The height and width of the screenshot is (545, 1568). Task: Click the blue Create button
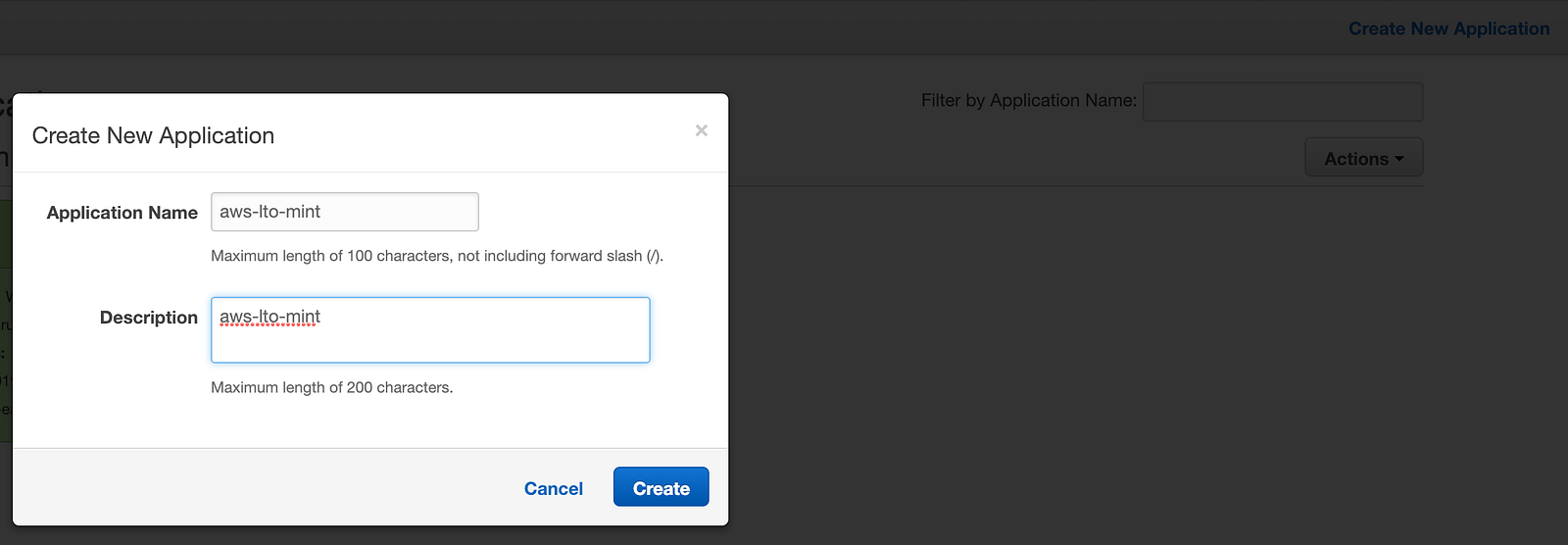click(661, 487)
